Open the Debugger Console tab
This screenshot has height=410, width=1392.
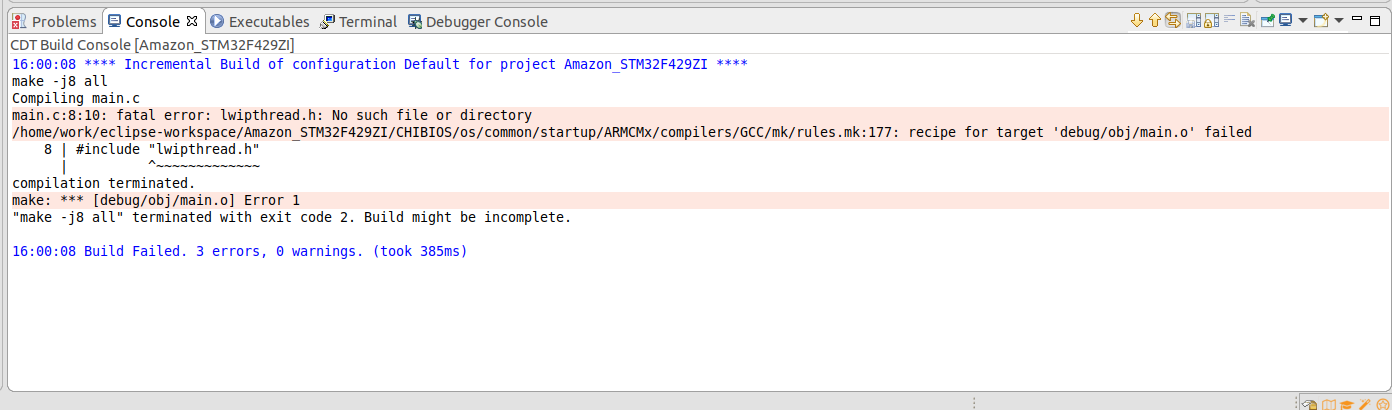[x=478, y=21]
